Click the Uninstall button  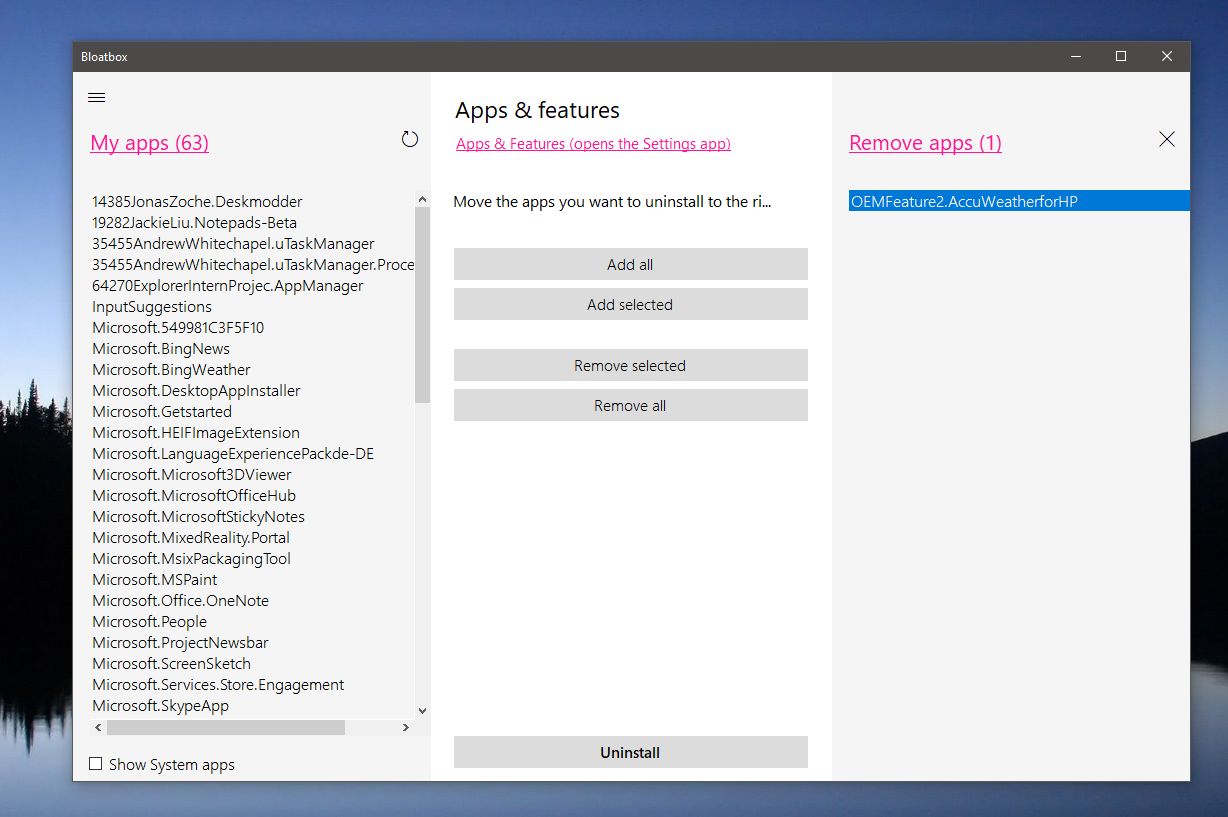pyautogui.click(x=630, y=752)
